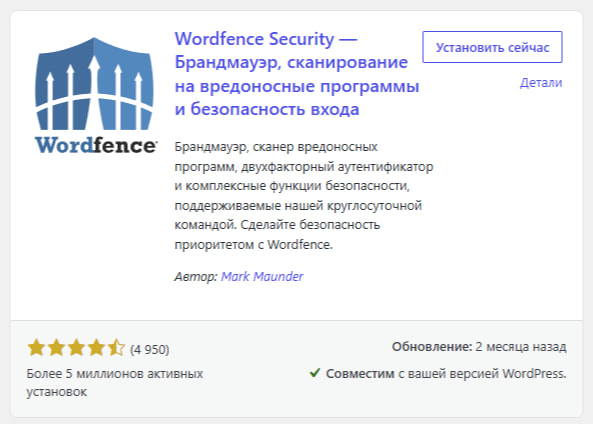Image resolution: width=593 pixels, height=424 pixels.
Task: Click the plugin description paragraph
Action: (304, 196)
